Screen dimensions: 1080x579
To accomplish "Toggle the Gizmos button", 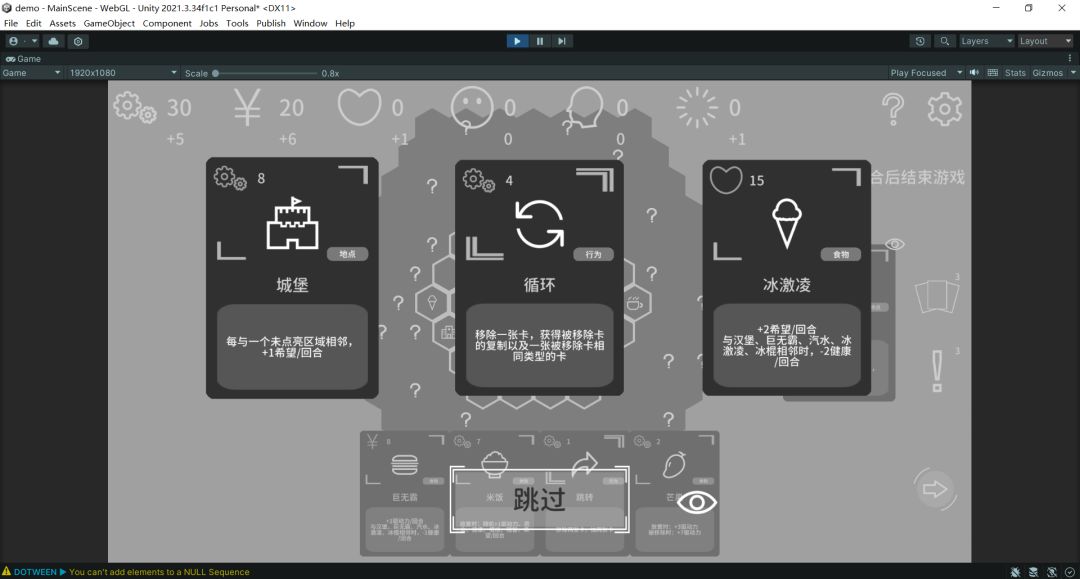I will point(1047,73).
